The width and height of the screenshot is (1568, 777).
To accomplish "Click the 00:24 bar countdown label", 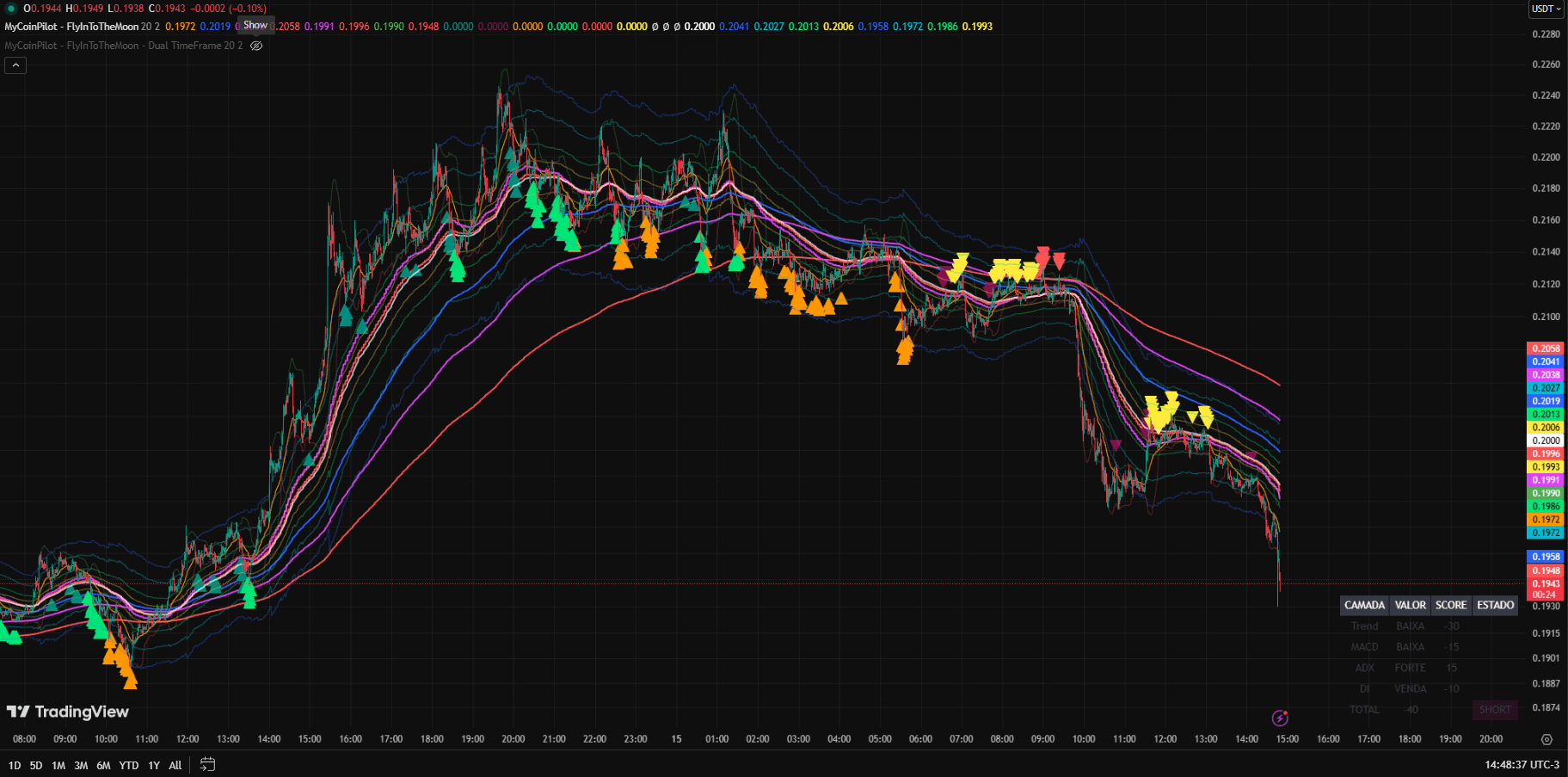I will 1544,595.
